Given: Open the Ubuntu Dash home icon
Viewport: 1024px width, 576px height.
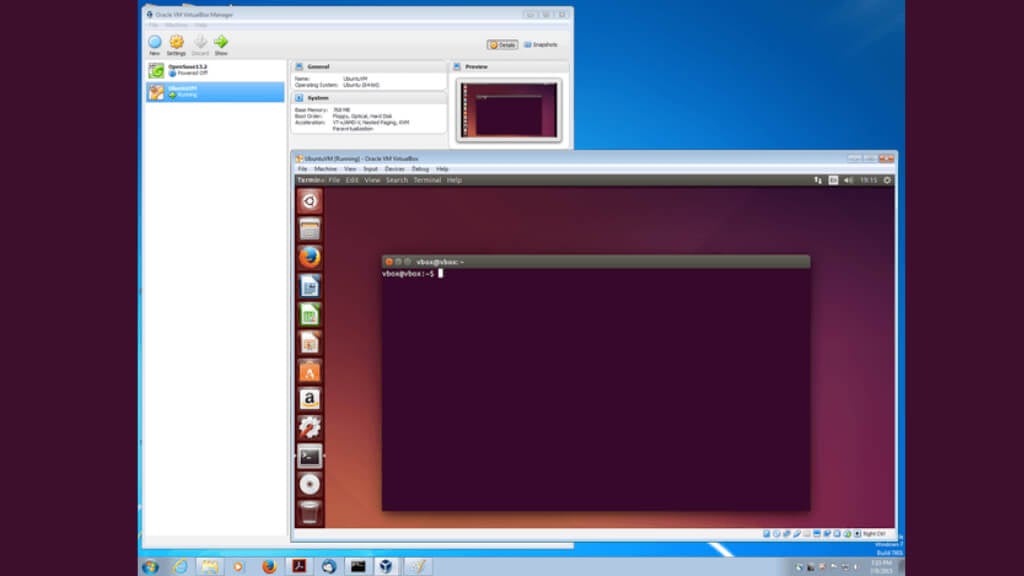Looking at the screenshot, I should (310, 200).
